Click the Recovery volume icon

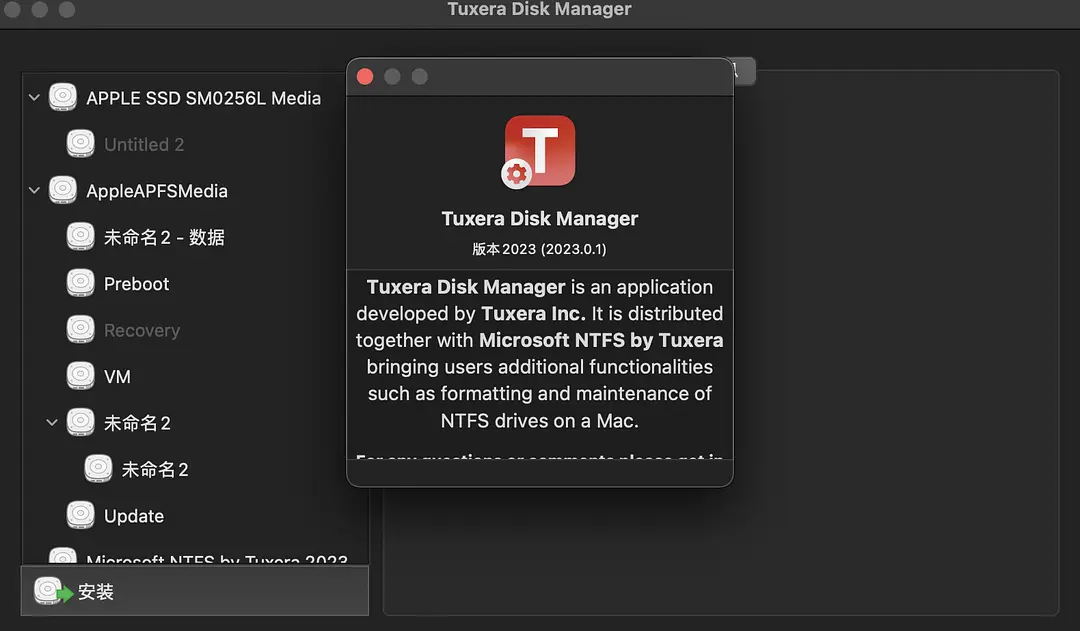(81, 329)
